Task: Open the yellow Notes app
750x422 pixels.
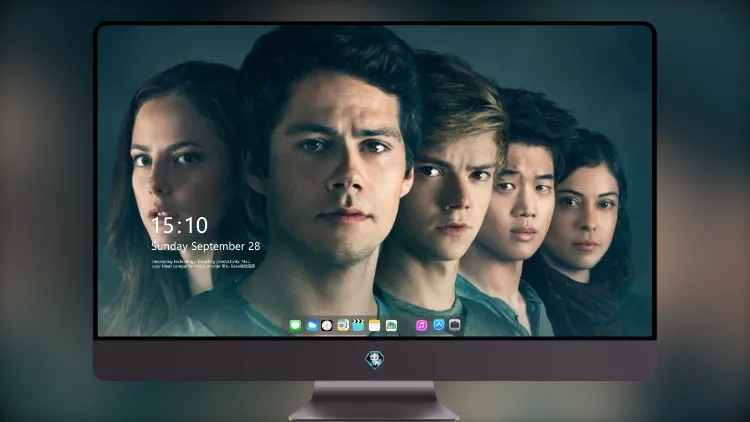Action: pyautogui.click(x=375, y=326)
